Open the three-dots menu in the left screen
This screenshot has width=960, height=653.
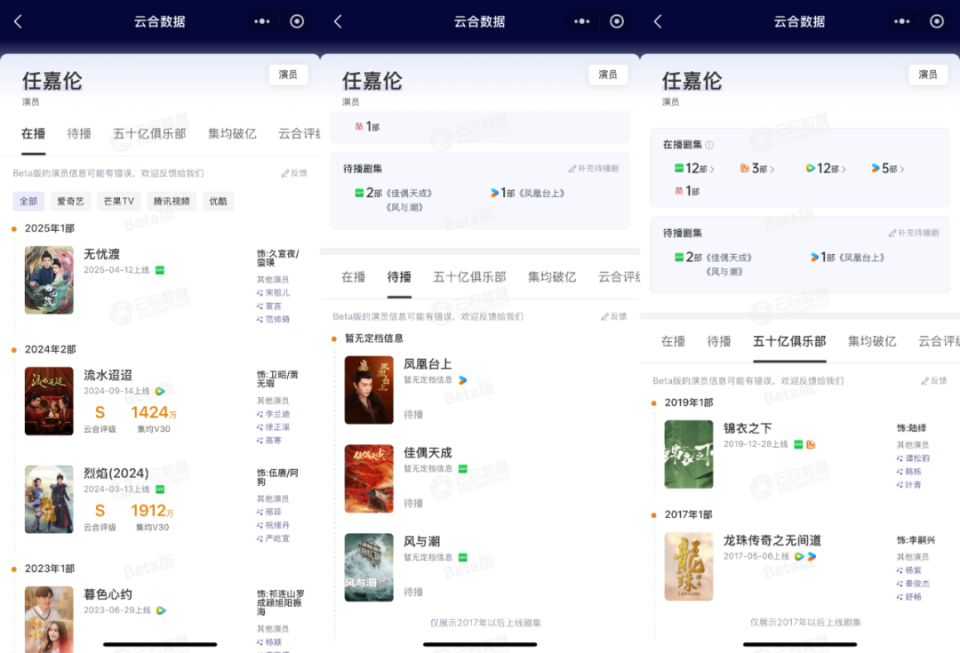262,21
